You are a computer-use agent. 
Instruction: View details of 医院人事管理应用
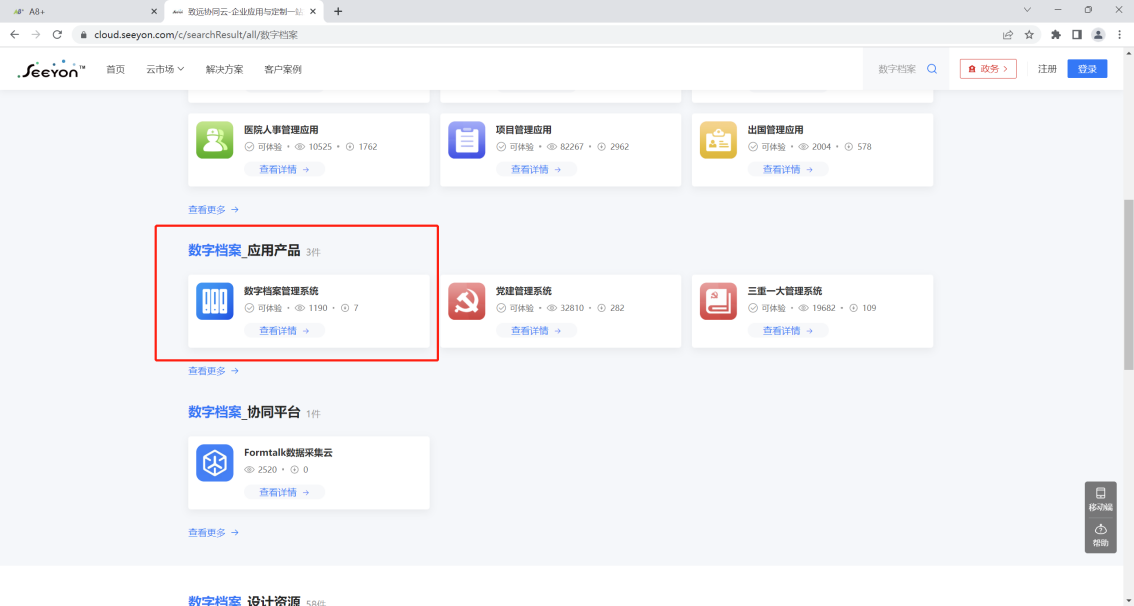click(284, 169)
